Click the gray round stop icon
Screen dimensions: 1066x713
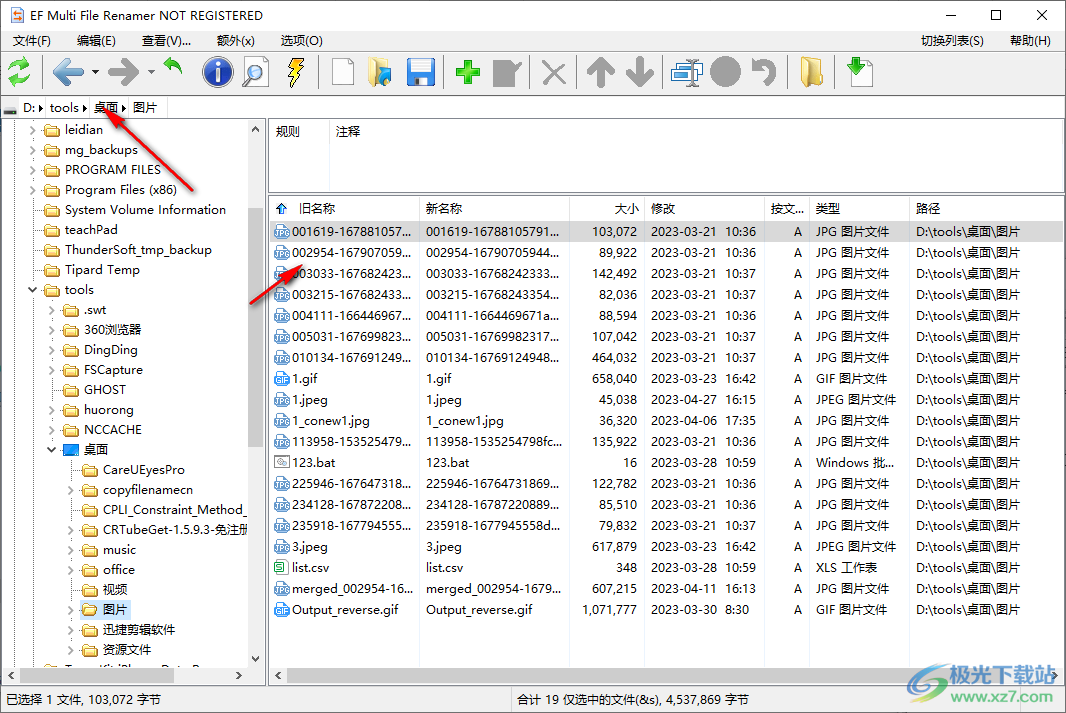(725, 72)
